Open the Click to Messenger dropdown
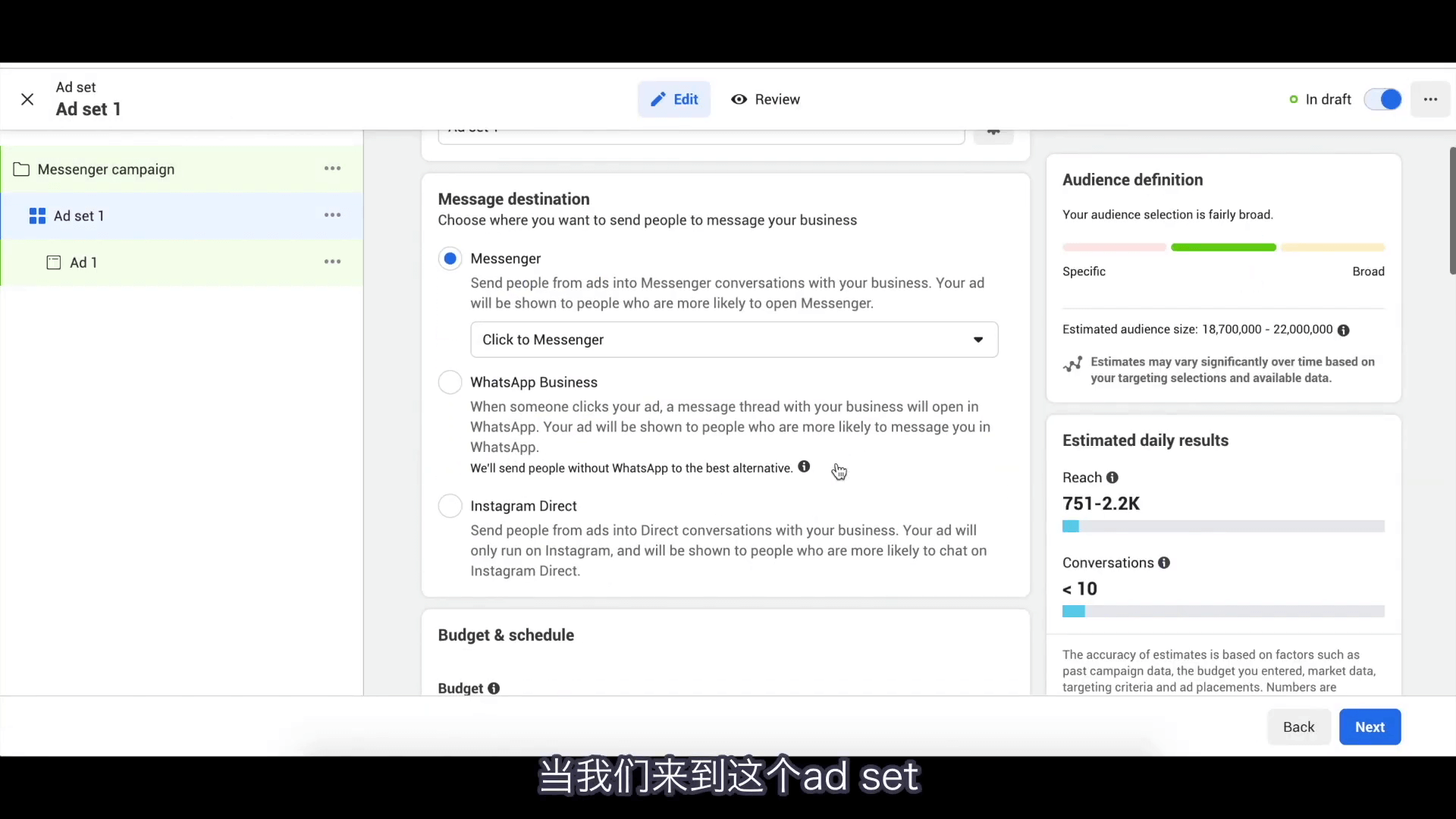This screenshot has height=819, width=1456. click(x=734, y=340)
